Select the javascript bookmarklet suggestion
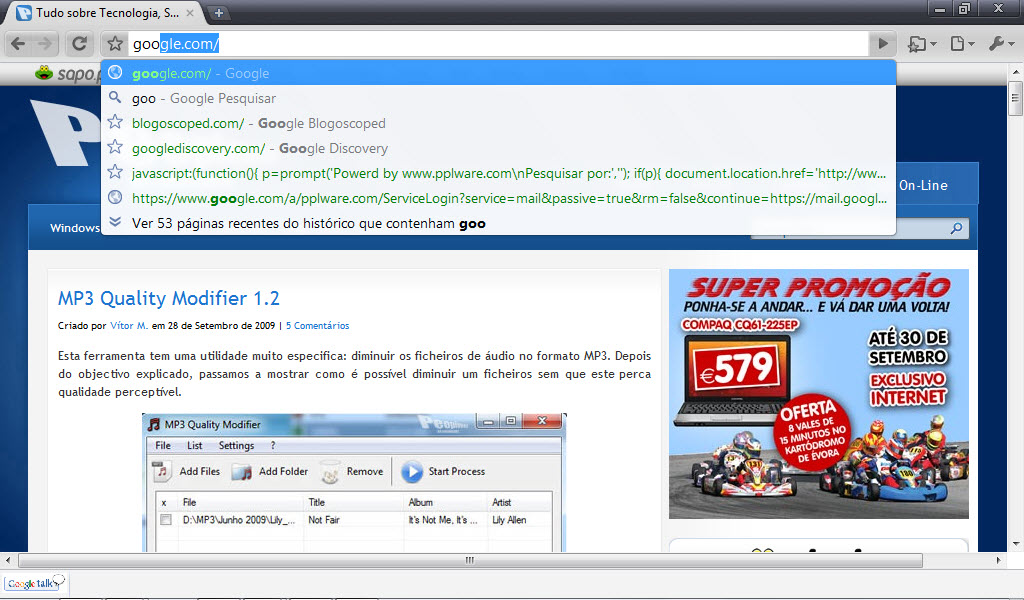The height and width of the screenshot is (600, 1024). [x=498, y=173]
